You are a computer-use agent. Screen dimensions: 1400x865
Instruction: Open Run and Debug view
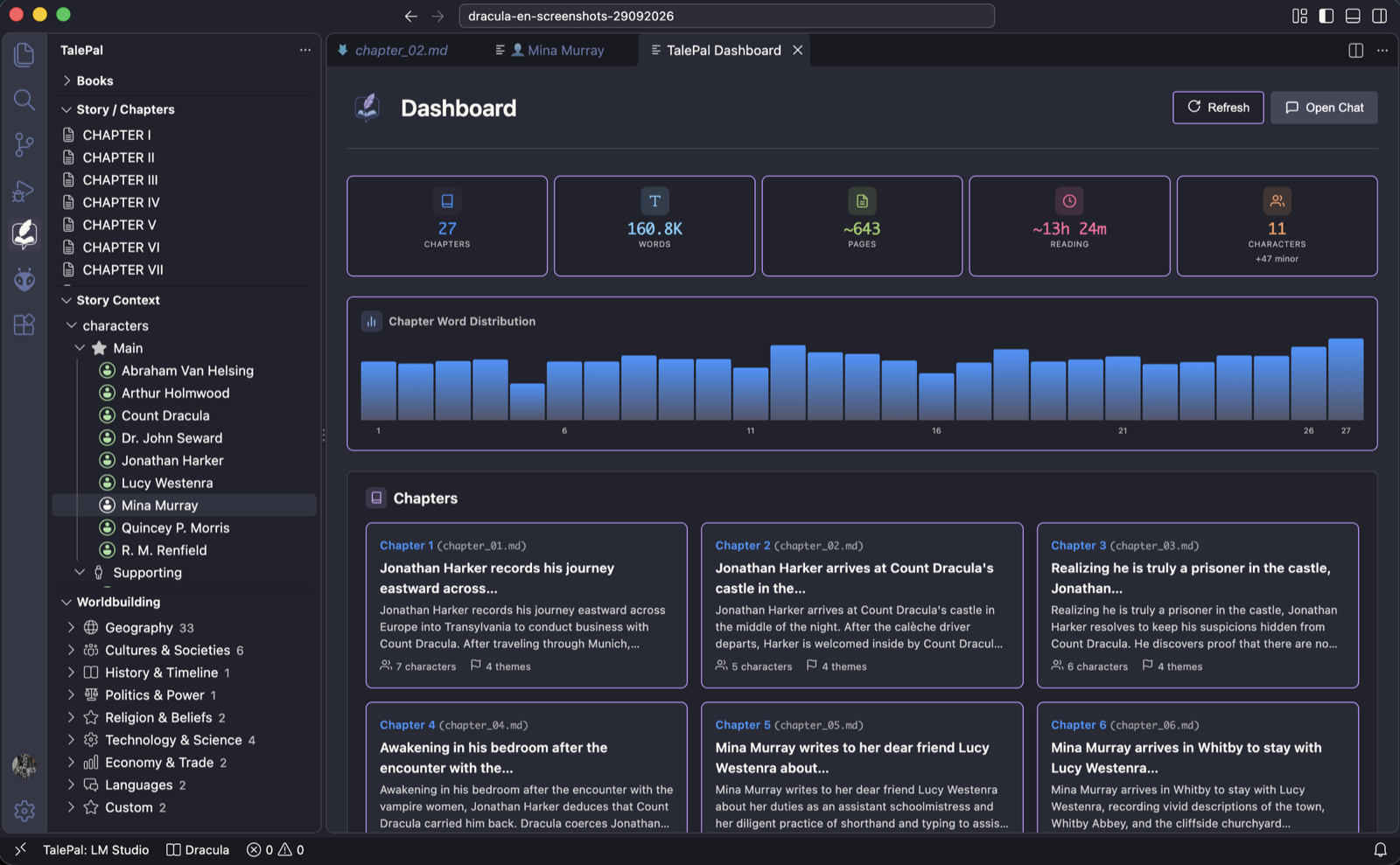pyautogui.click(x=24, y=191)
